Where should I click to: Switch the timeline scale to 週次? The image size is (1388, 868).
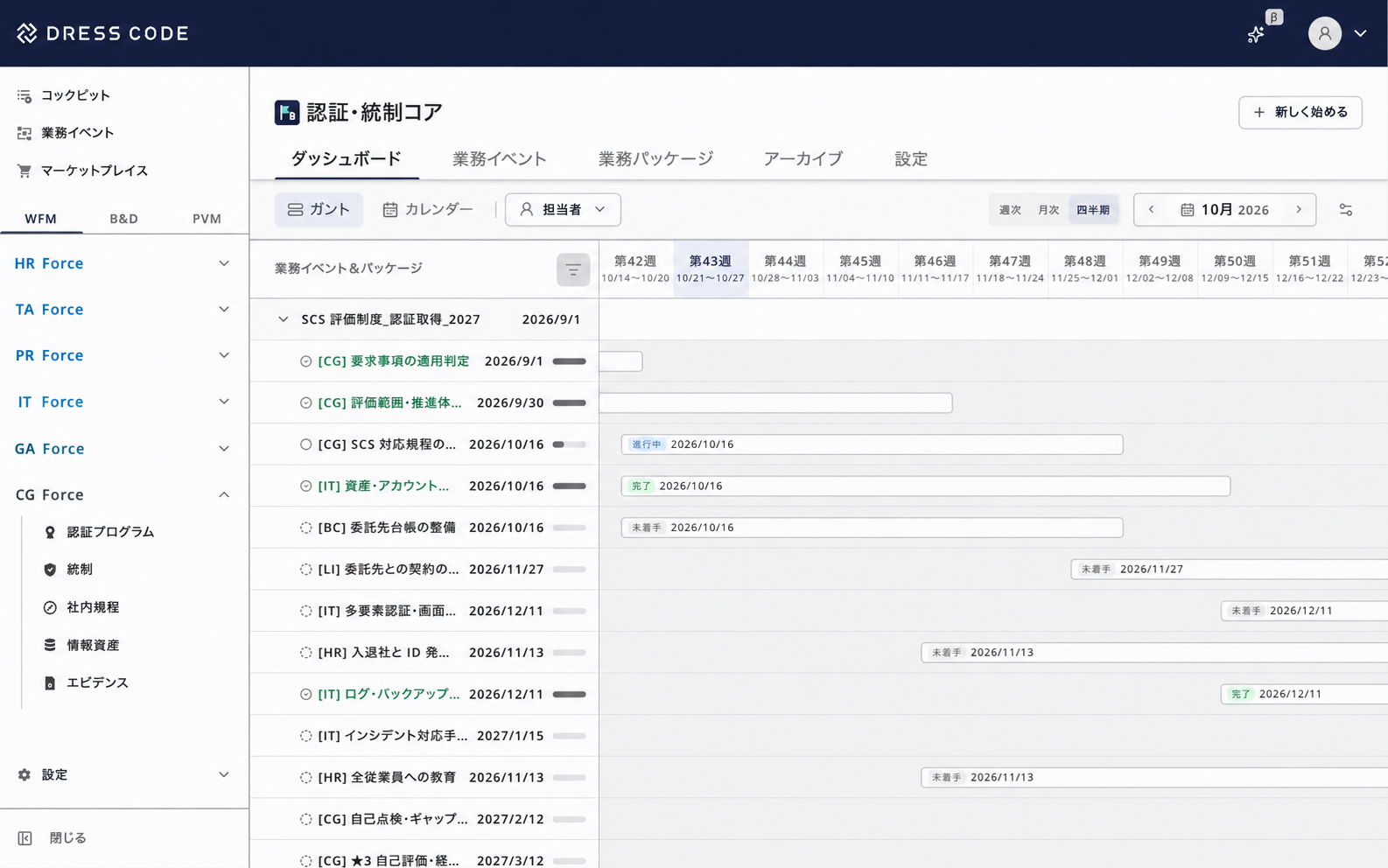point(1010,210)
